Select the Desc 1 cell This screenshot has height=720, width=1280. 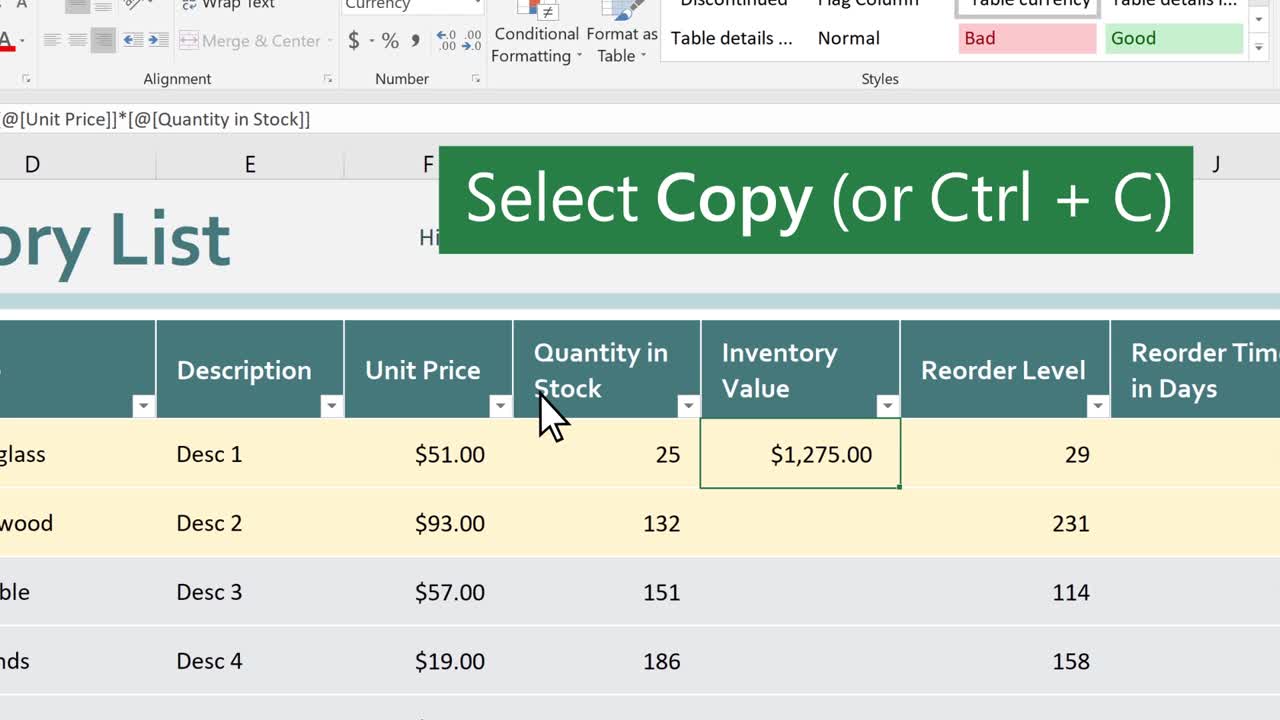pyautogui.click(x=250, y=454)
